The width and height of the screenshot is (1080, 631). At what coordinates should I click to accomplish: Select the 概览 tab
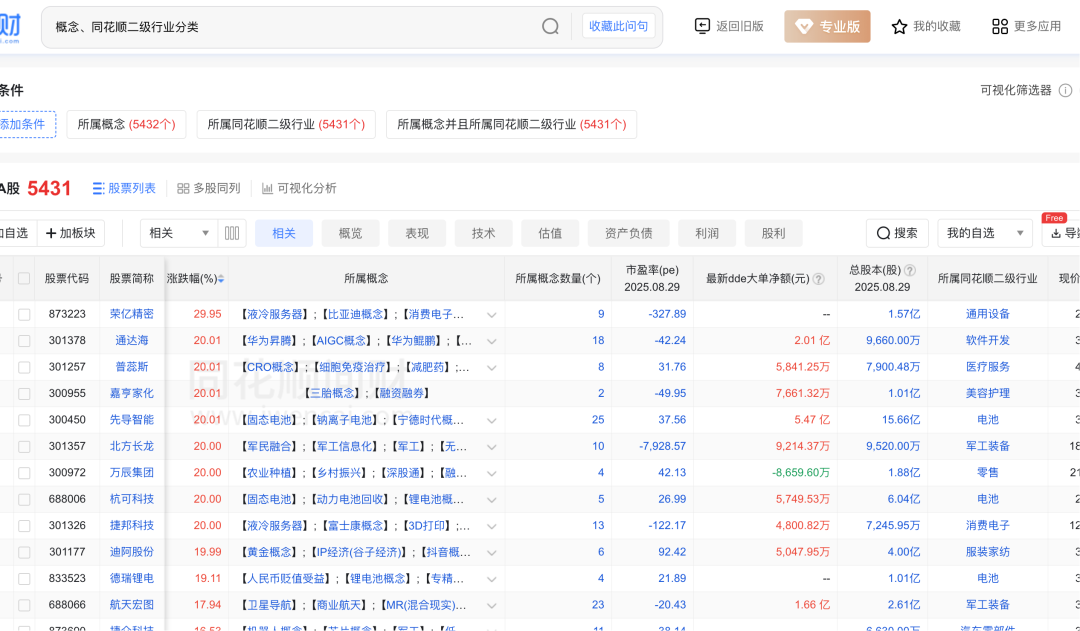[351, 234]
